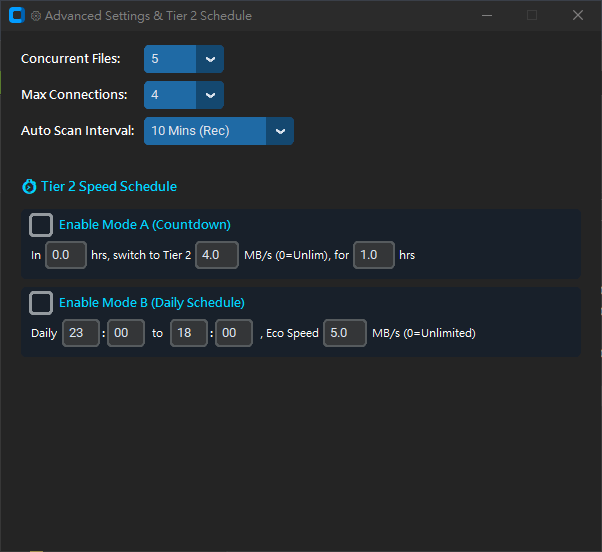This screenshot has width=602, height=552.
Task: Click the MB/s (0=Unlimited) text
Action: (x=424, y=333)
